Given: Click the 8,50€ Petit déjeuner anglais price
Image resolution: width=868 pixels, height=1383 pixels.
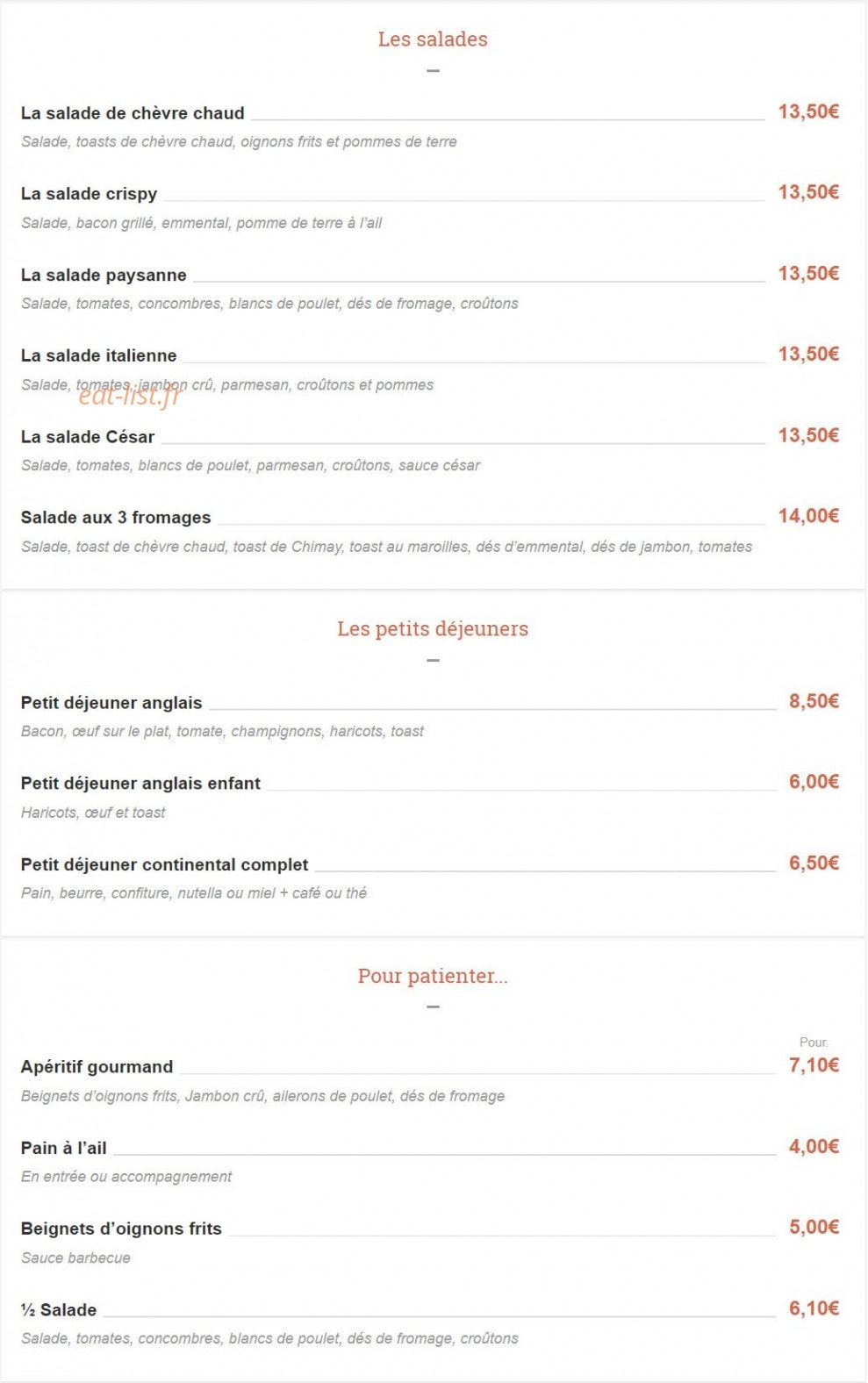Looking at the screenshot, I should (814, 701).
